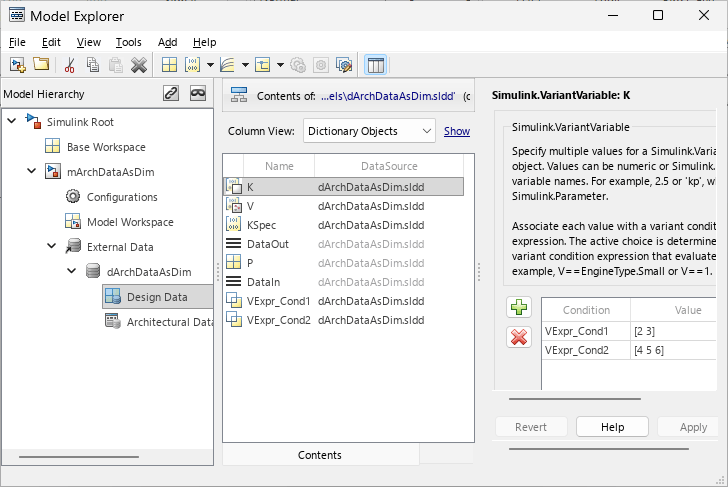The height and width of the screenshot is (487, 728).
Task: Click the New Model toolbar icon
Action: [x=18, y=65]
